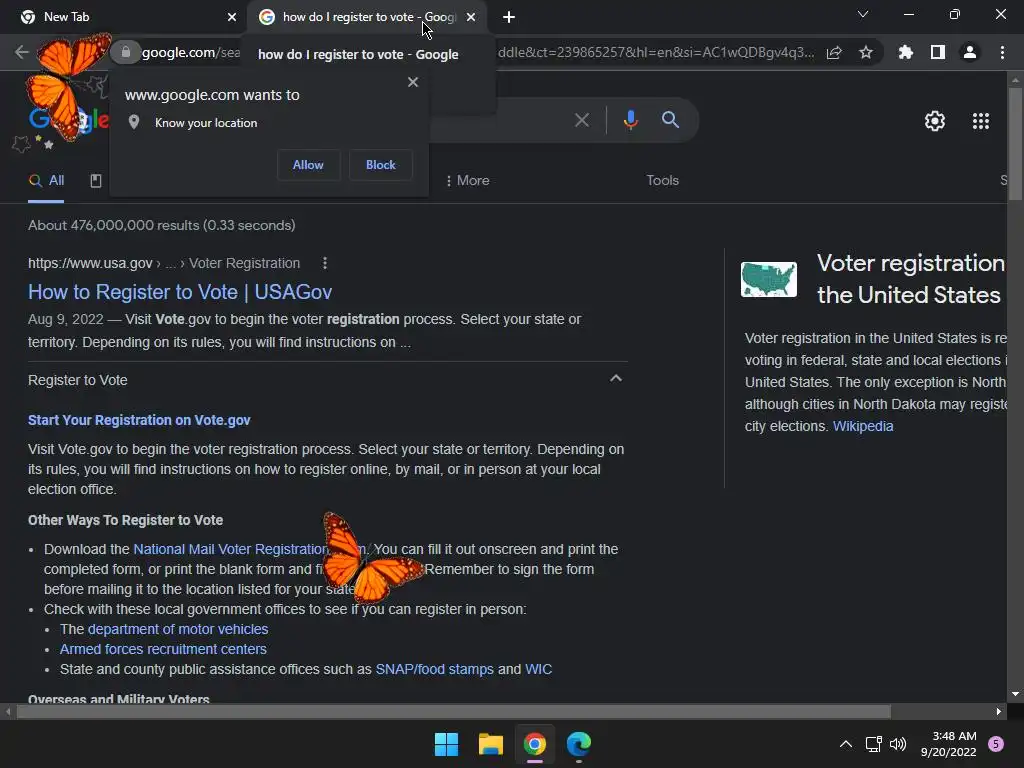1024x768 pixels.
Task: Bookmark this page with the star icon
Action: pyautogui.click(x=866, y=52)
